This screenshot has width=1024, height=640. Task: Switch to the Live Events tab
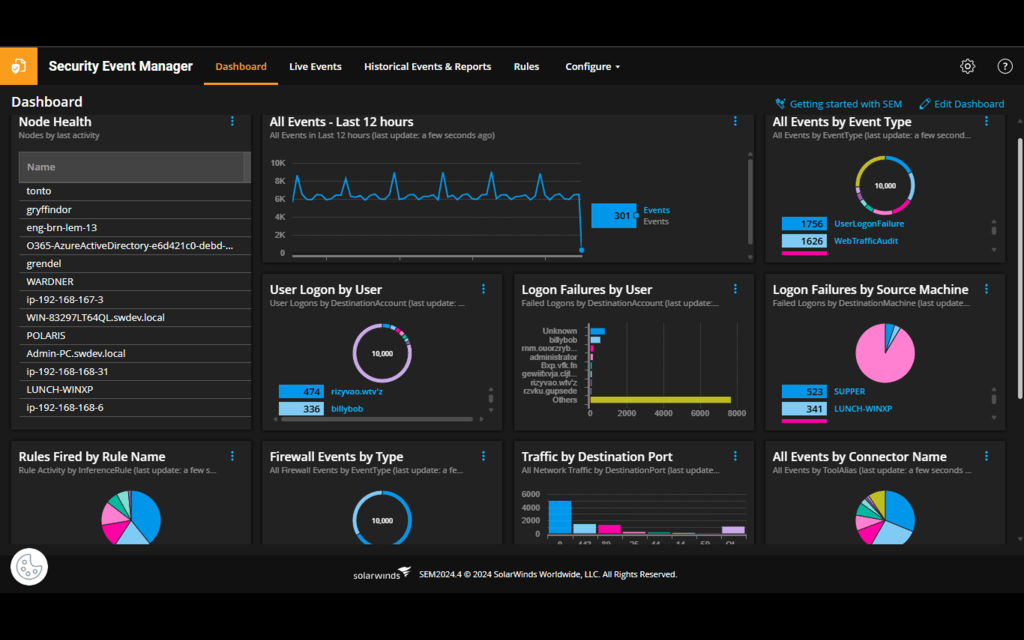pos(315,67)
